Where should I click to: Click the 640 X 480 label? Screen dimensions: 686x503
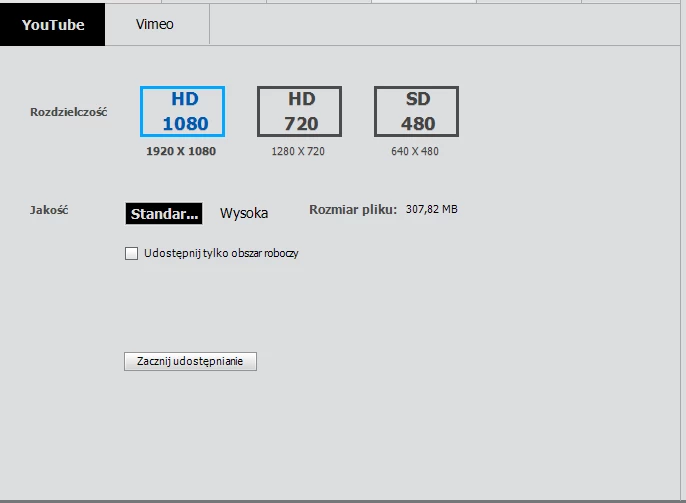(415, 151)
